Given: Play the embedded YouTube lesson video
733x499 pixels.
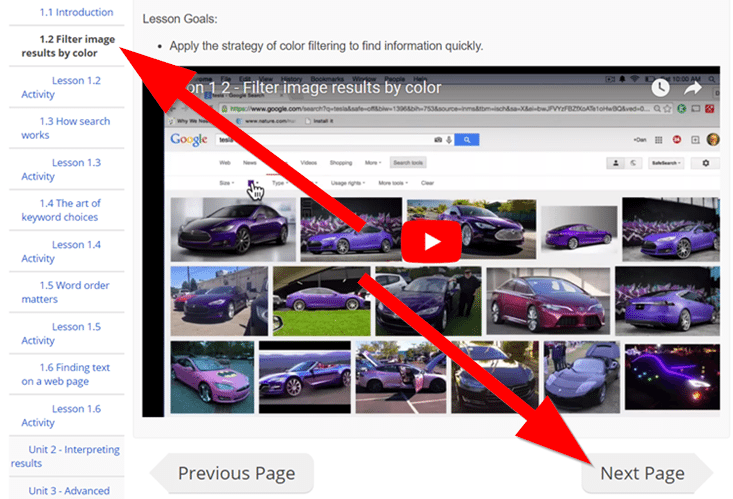Looking at the screenshot, I should tap(431, 241).
